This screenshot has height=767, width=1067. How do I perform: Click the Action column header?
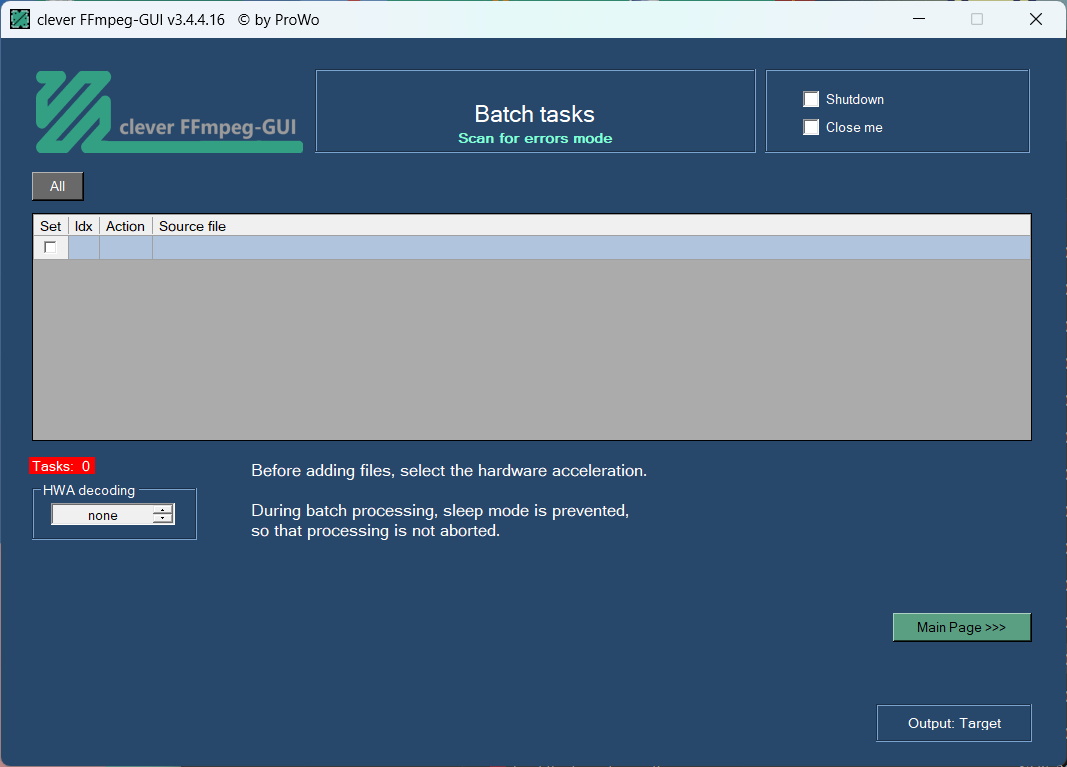pos(126,226)
